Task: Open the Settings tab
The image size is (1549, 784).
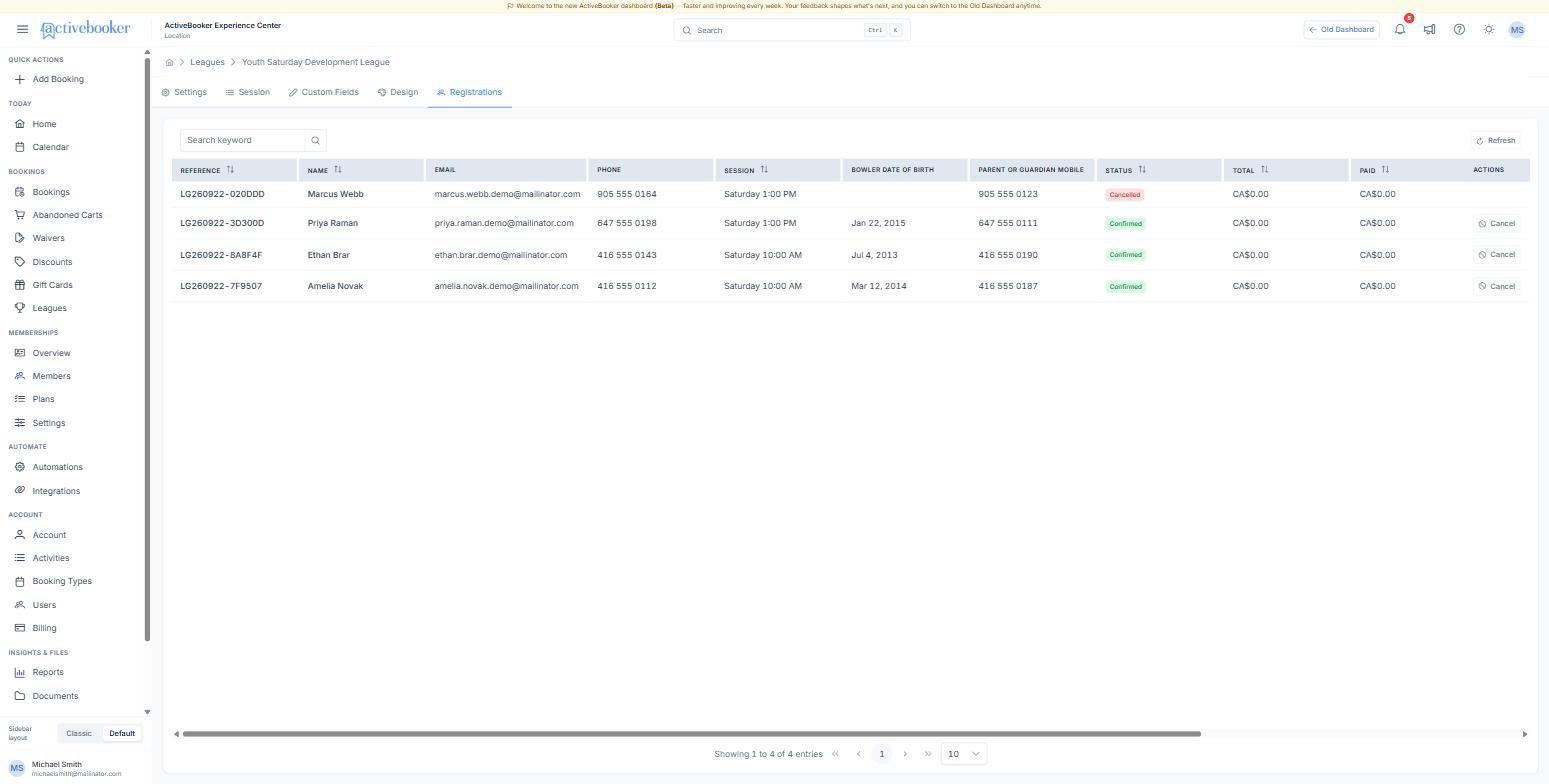Action: coord(184,92)
